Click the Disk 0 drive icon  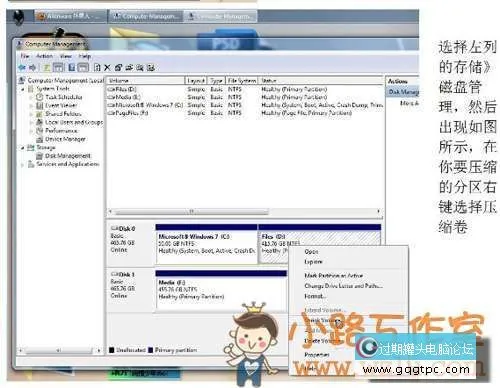115,228
